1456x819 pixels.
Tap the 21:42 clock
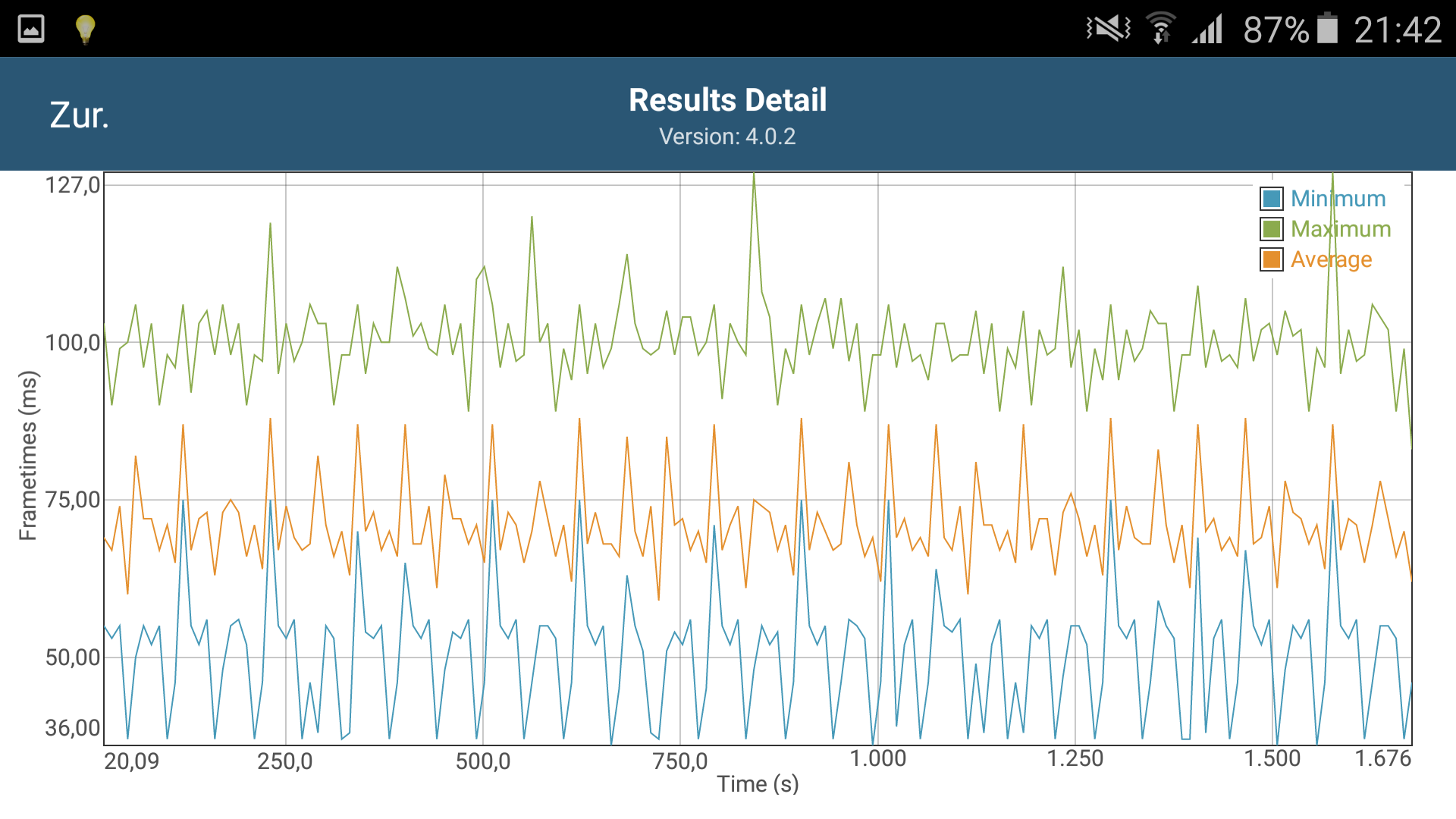click(1398, 30)
